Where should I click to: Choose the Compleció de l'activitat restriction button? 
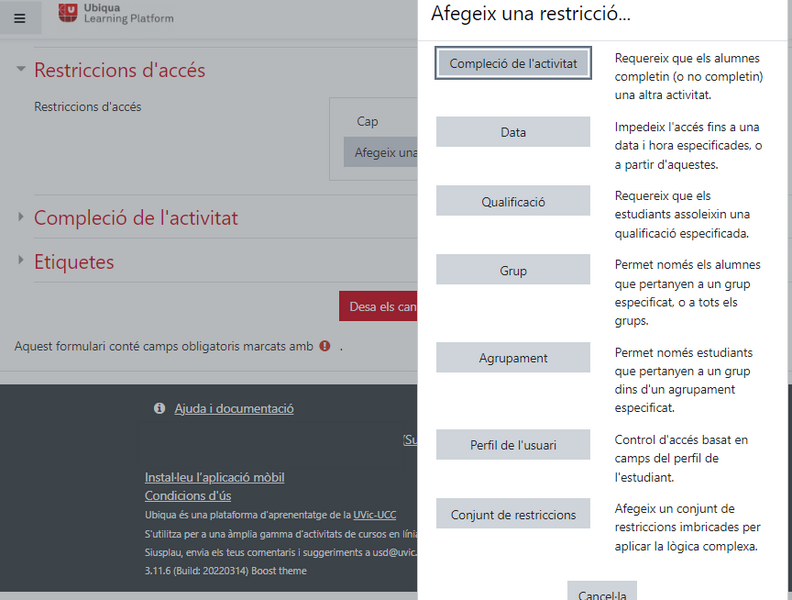(x=513, y=63)
